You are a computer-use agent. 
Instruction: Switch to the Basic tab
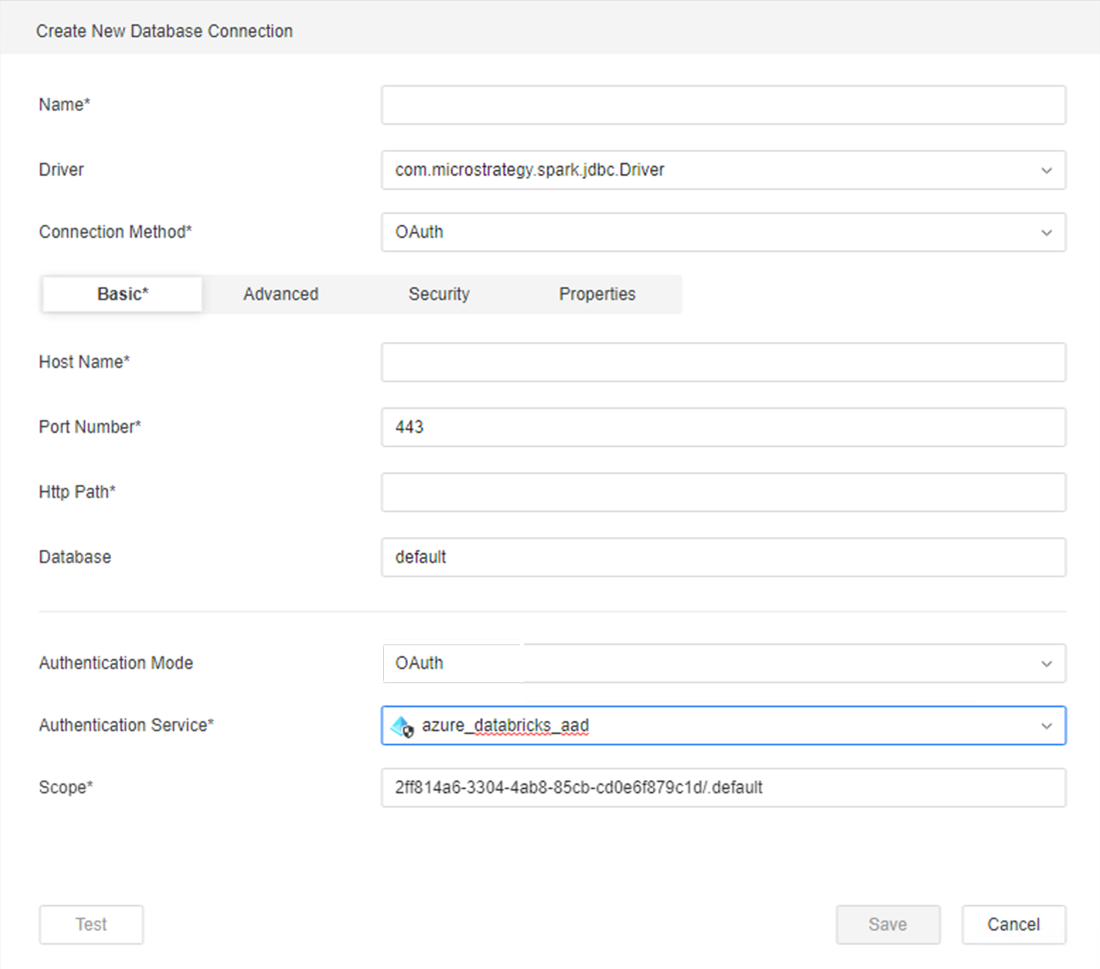[123, 294]
